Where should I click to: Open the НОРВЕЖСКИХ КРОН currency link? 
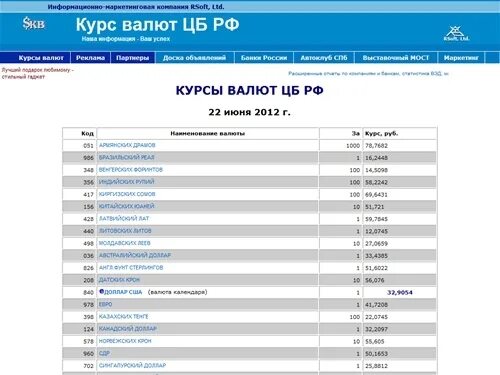coord(125,341)
